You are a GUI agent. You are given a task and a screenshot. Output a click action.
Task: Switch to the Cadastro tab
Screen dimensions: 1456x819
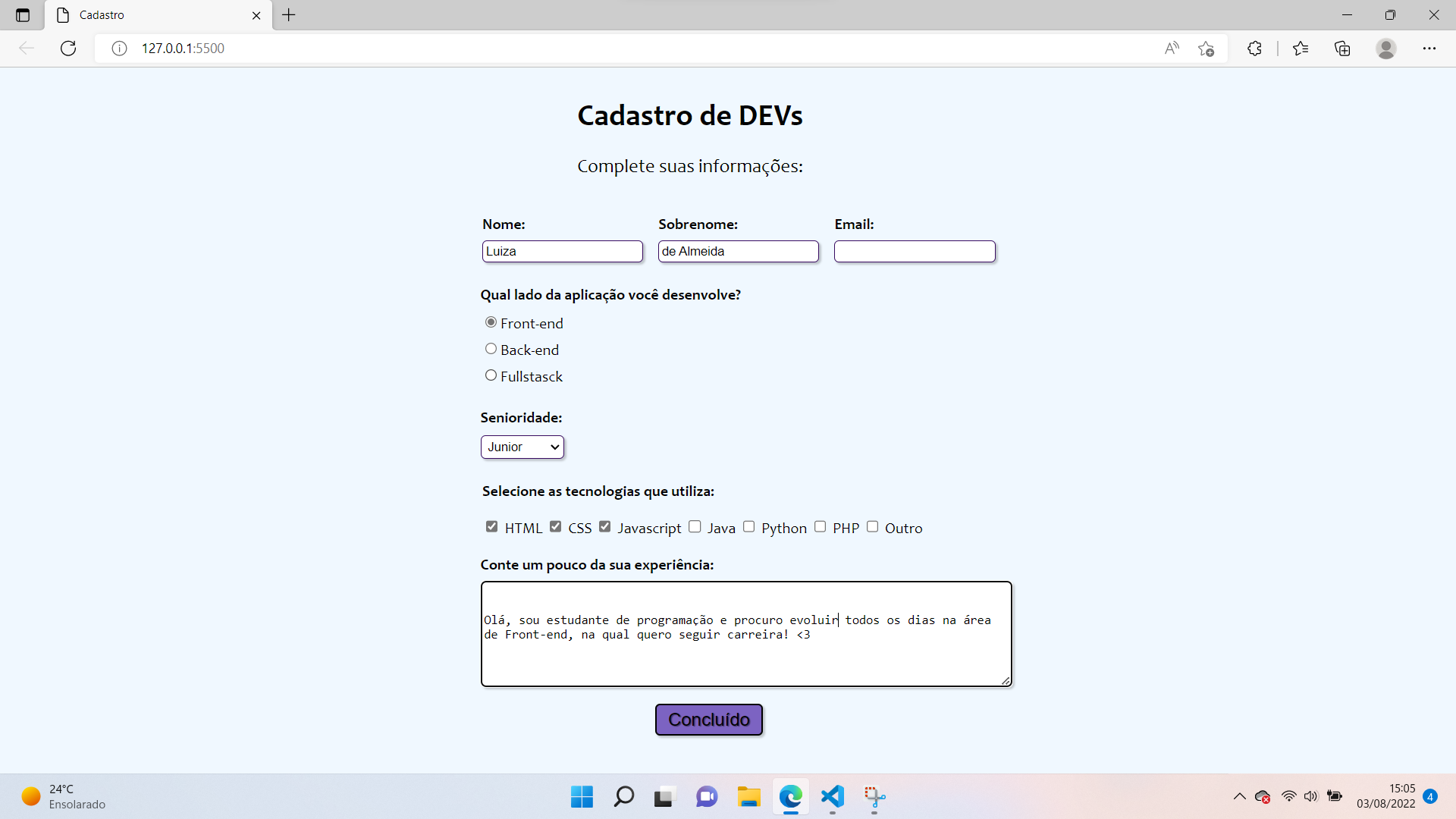point(136,14)
